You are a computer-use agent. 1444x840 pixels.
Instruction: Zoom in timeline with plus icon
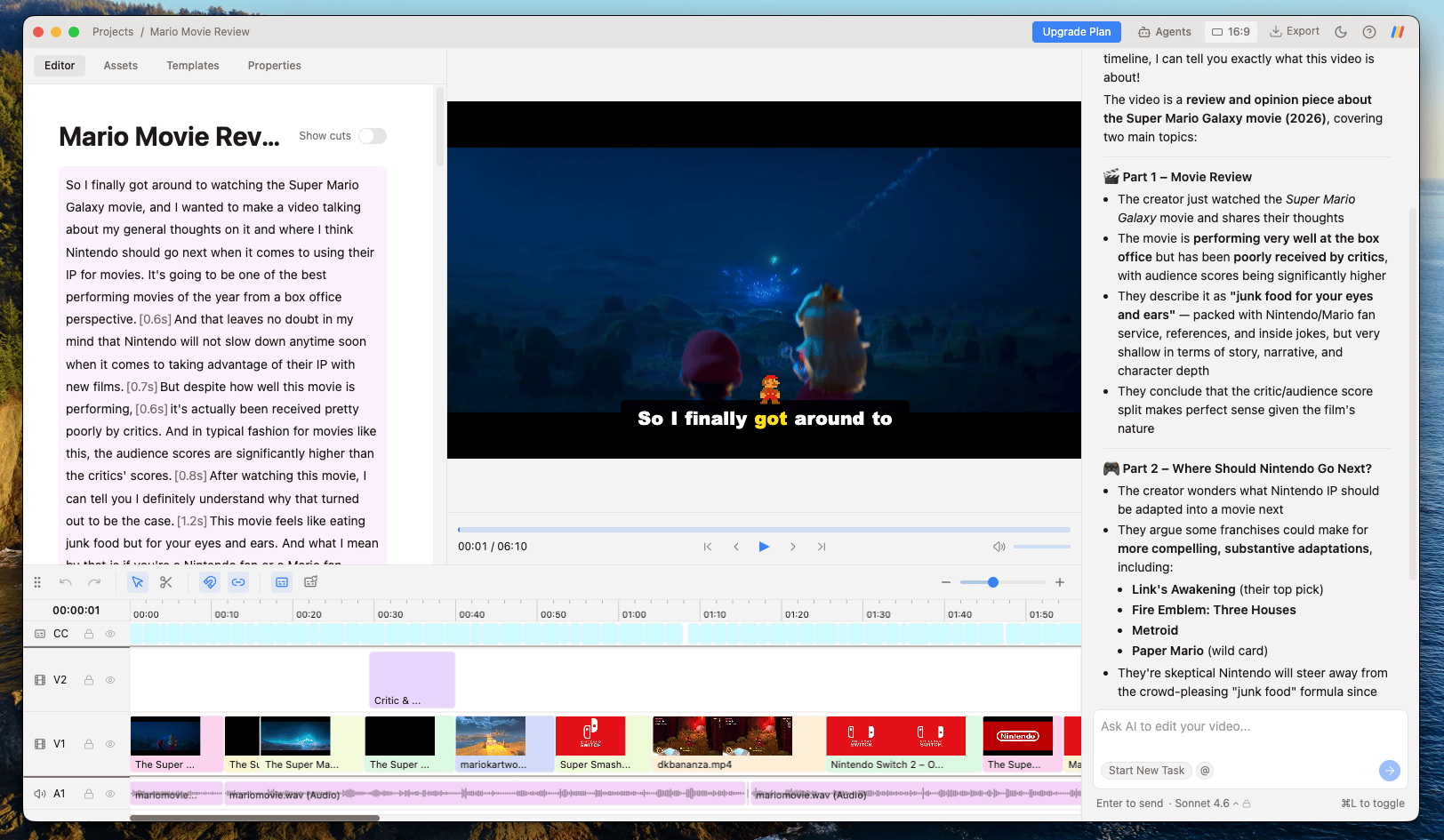[1060, 582]
